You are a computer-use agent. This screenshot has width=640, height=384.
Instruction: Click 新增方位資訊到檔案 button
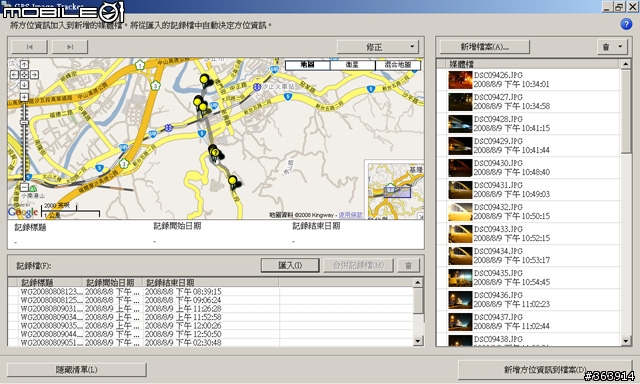coord(544,370)
